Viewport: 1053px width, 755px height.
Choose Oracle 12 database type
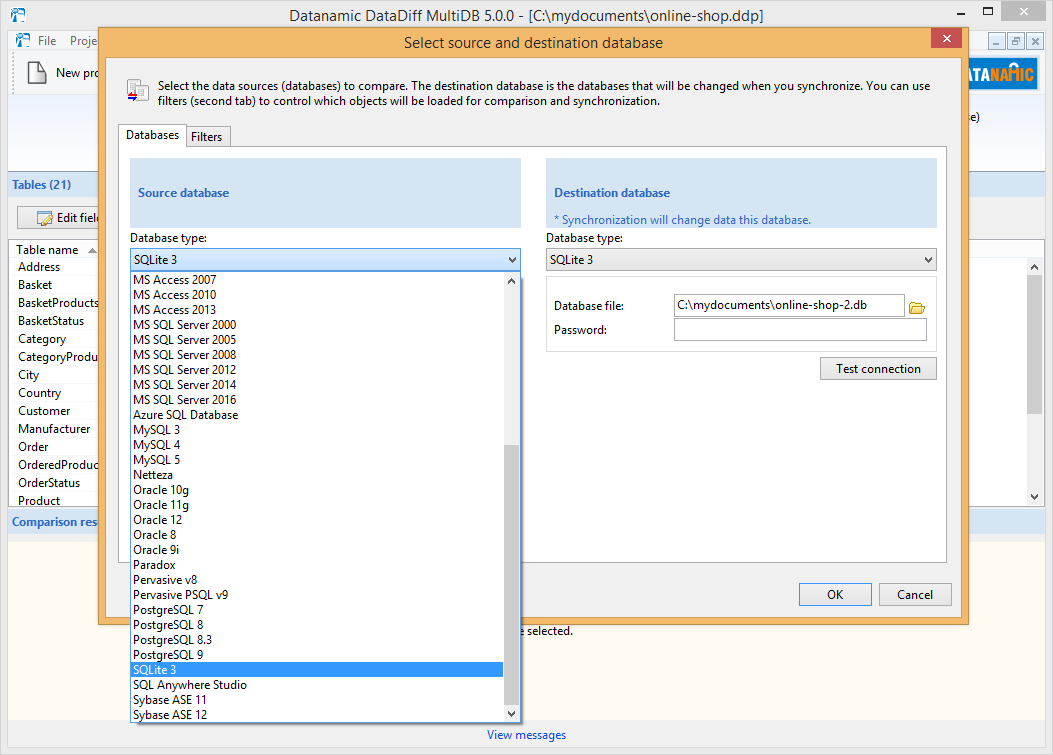[317, 519]
